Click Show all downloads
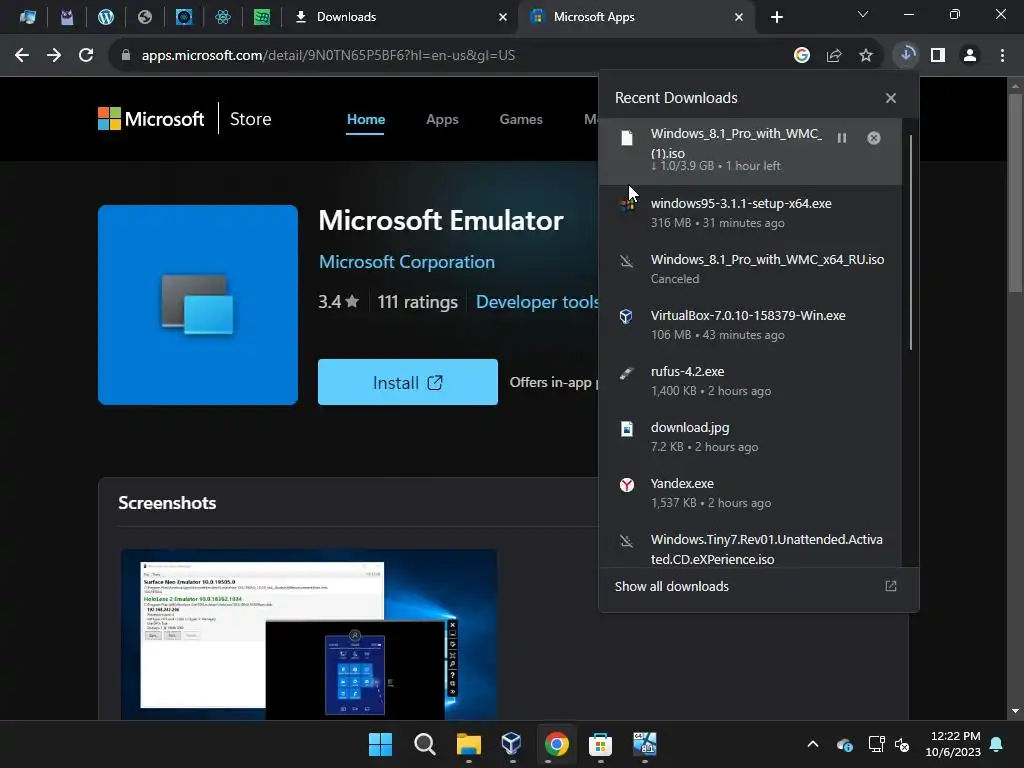The height and width of the screenshot is (768, 1024). tap(671, 586)
